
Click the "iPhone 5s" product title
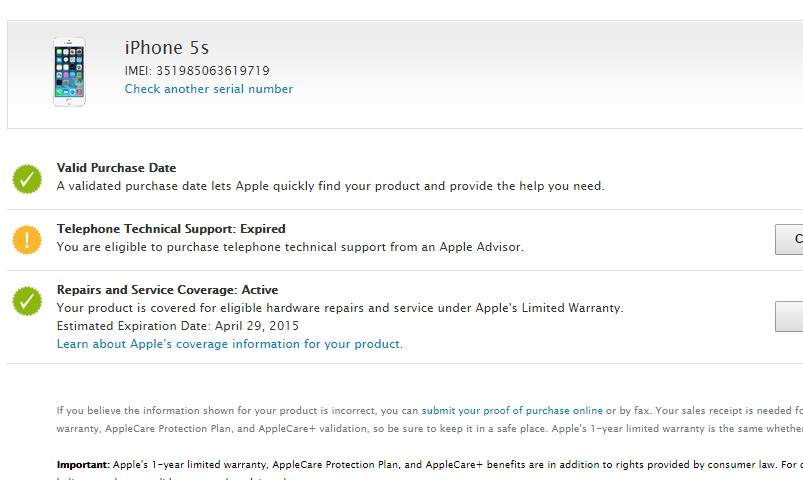(x=166, y=48)
